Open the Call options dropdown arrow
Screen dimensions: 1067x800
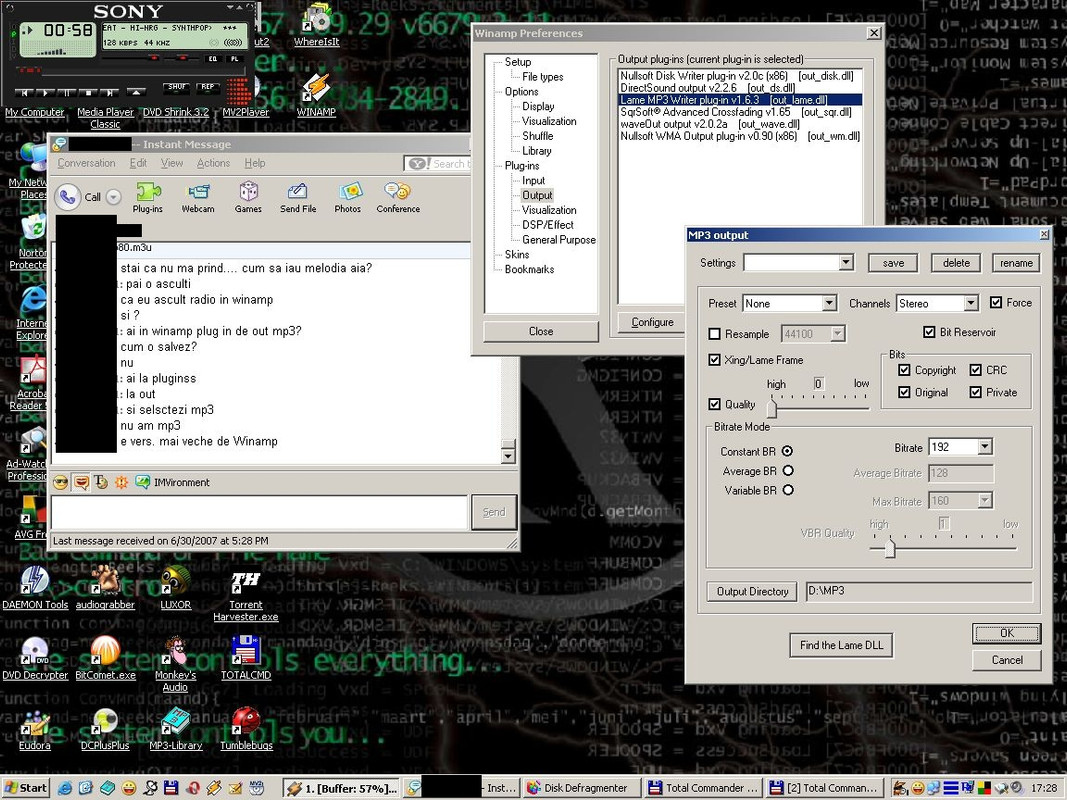click(x=114, y=197)
